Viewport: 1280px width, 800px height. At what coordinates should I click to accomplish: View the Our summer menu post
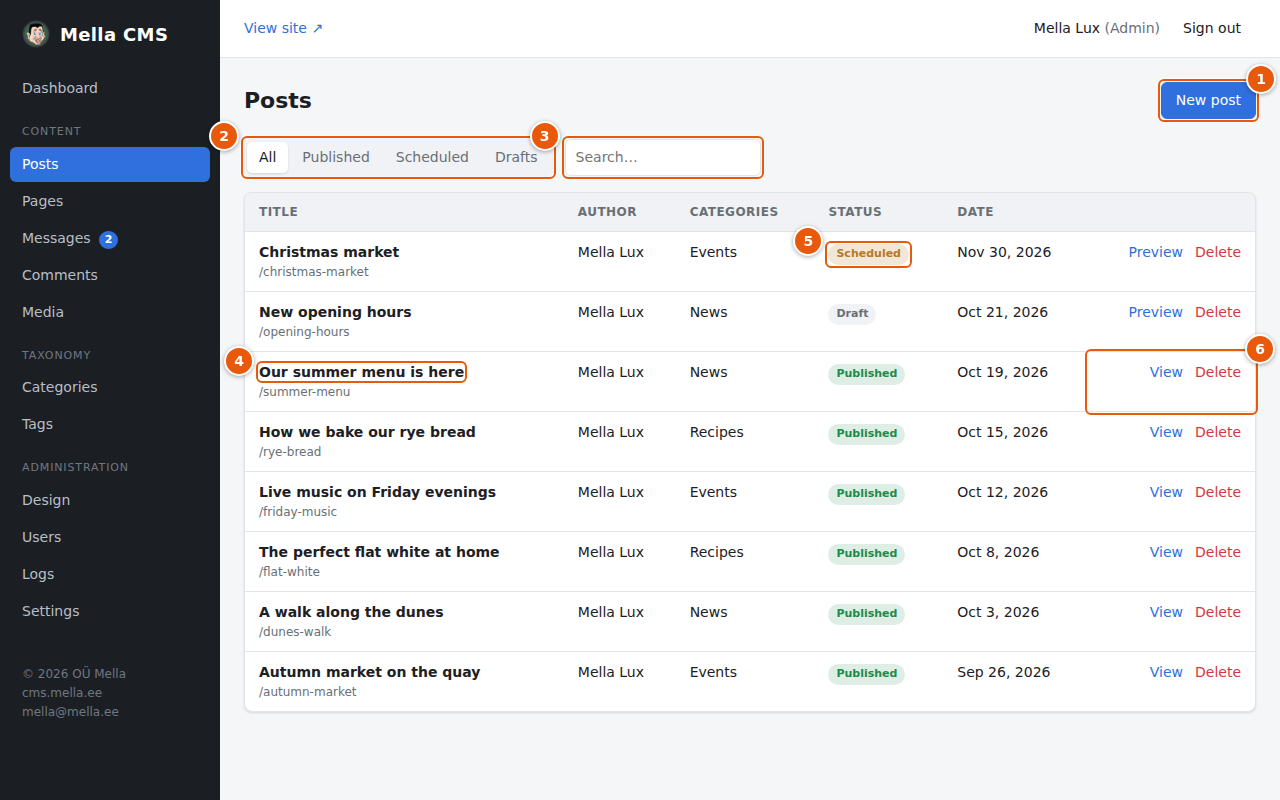pos(1166,372)
